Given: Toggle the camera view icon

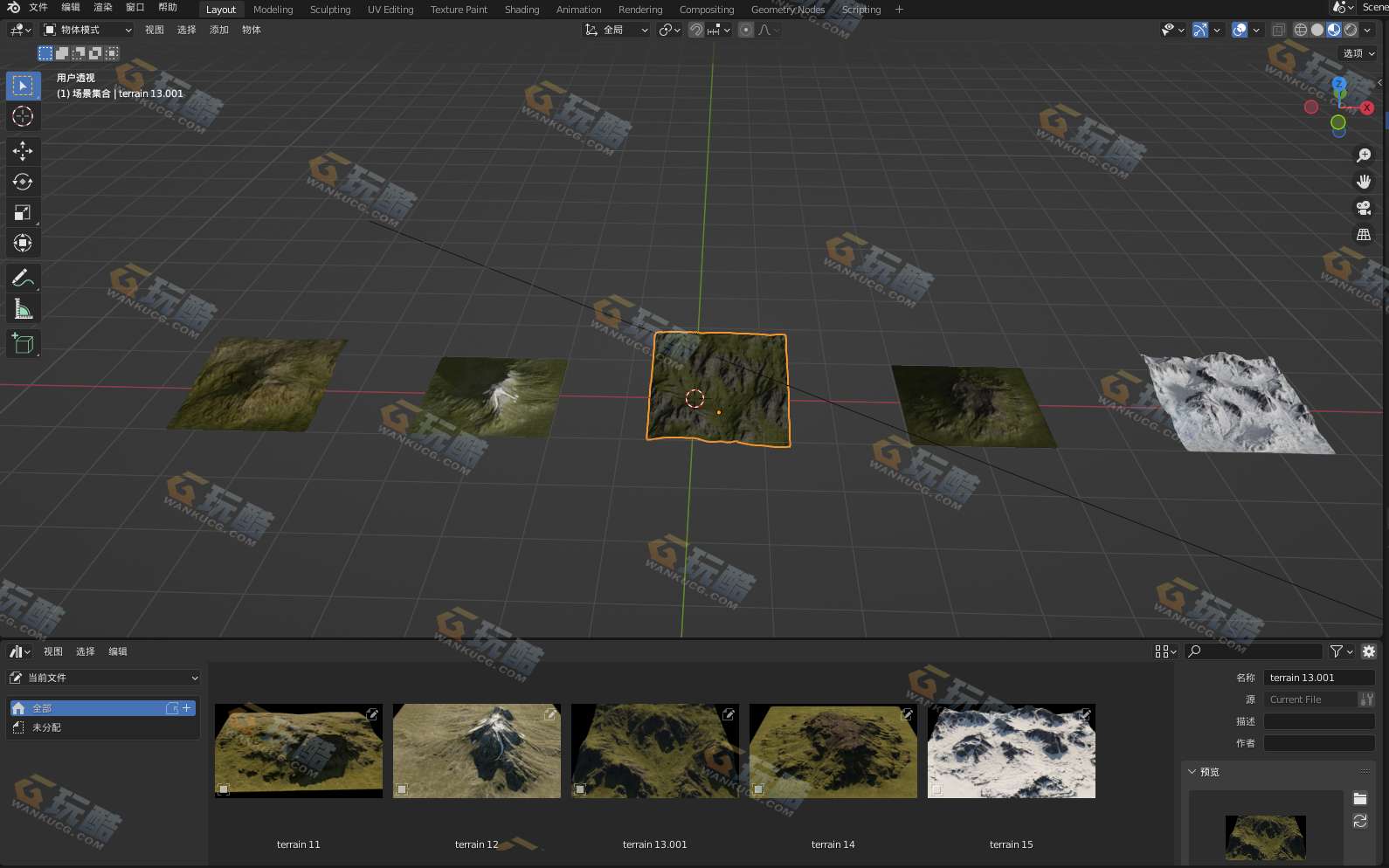Looking at the screenshot, I should click(1363, 208).
